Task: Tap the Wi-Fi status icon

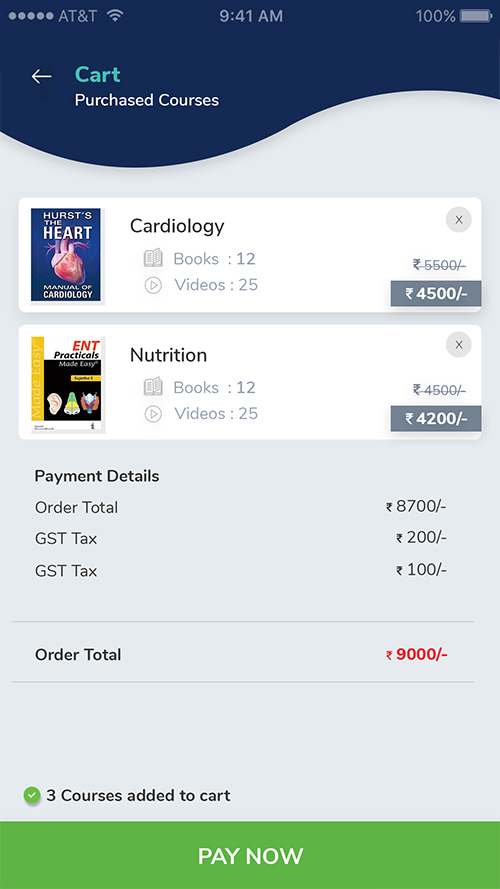Action: [115, 16]
